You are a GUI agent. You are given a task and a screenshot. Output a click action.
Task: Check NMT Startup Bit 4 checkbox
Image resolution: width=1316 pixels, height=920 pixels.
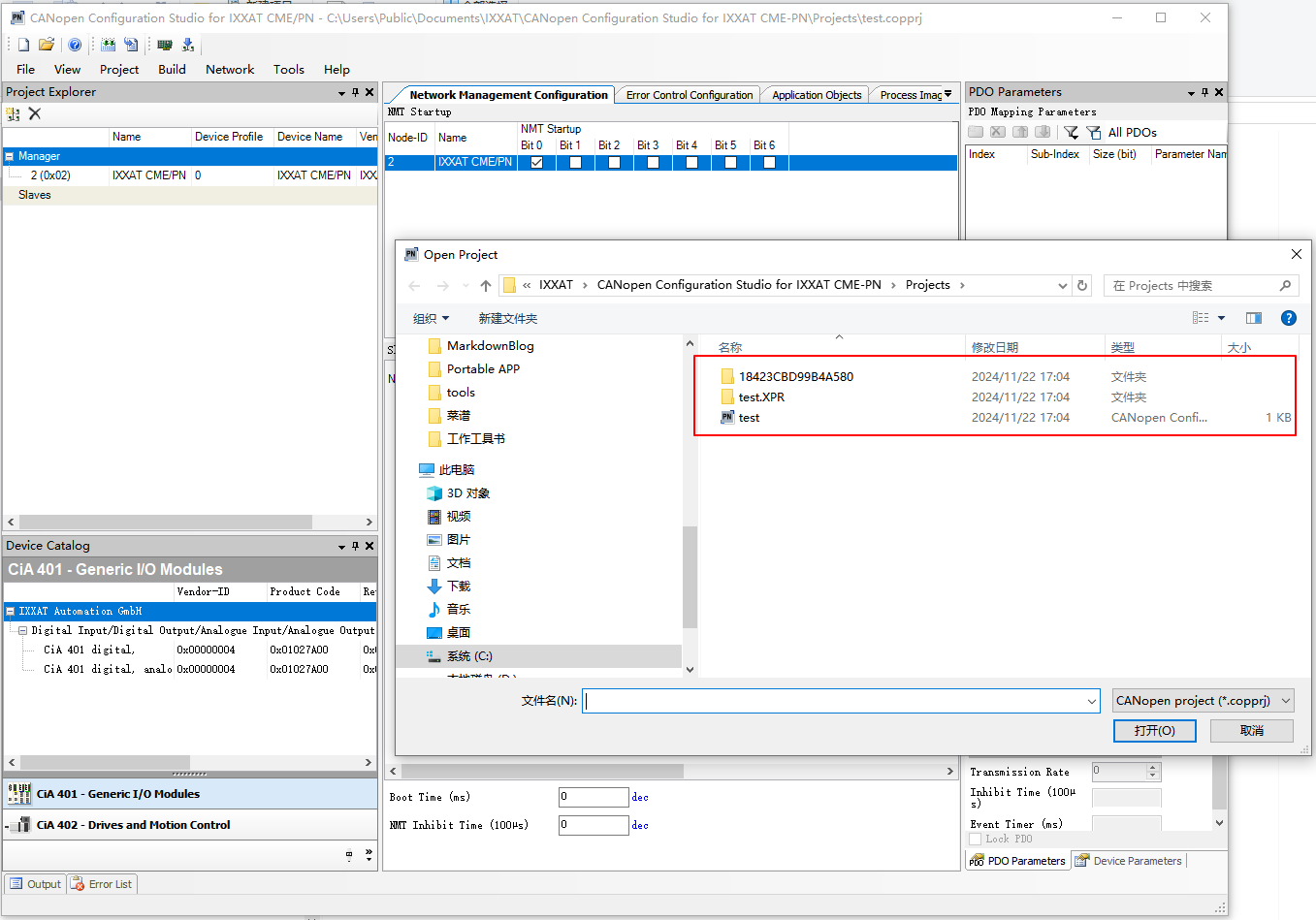click(x=691, y=162)
